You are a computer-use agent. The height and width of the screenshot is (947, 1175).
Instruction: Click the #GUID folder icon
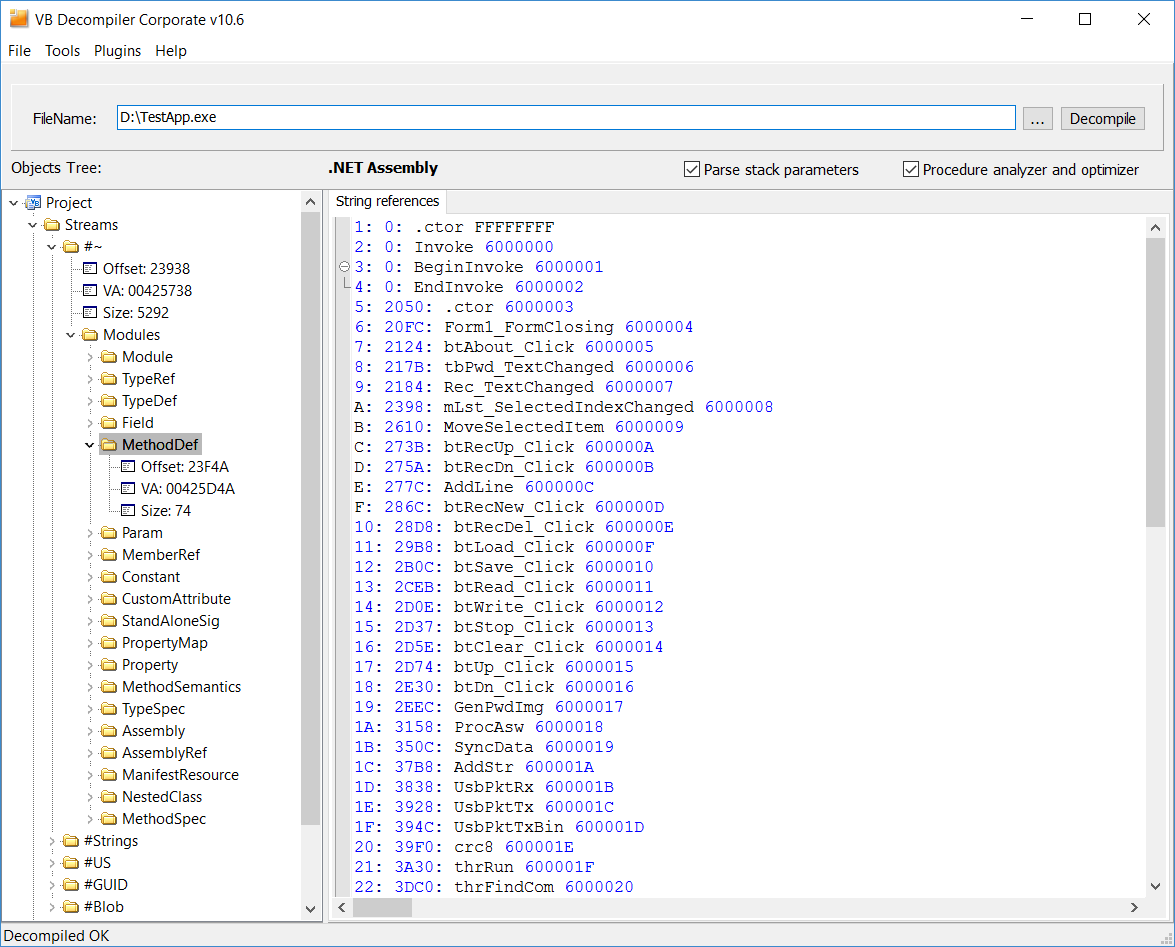pos(71,885)
